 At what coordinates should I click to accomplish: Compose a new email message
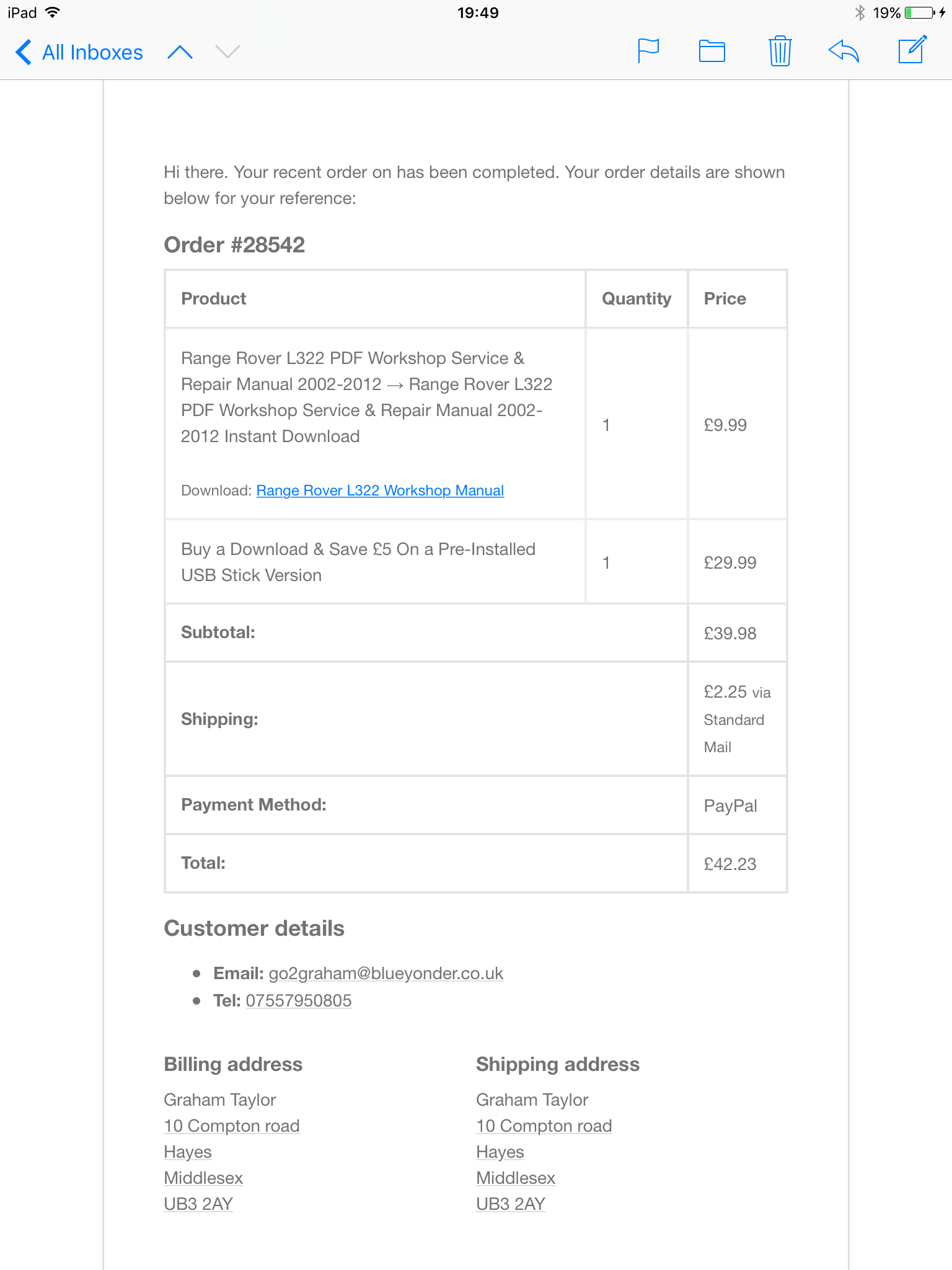click(x=912, y=50)
